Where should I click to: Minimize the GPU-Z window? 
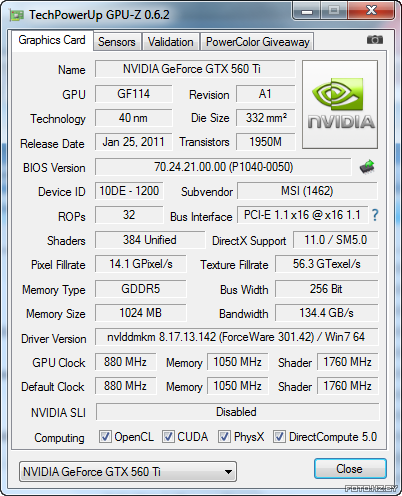click(307, 11)
